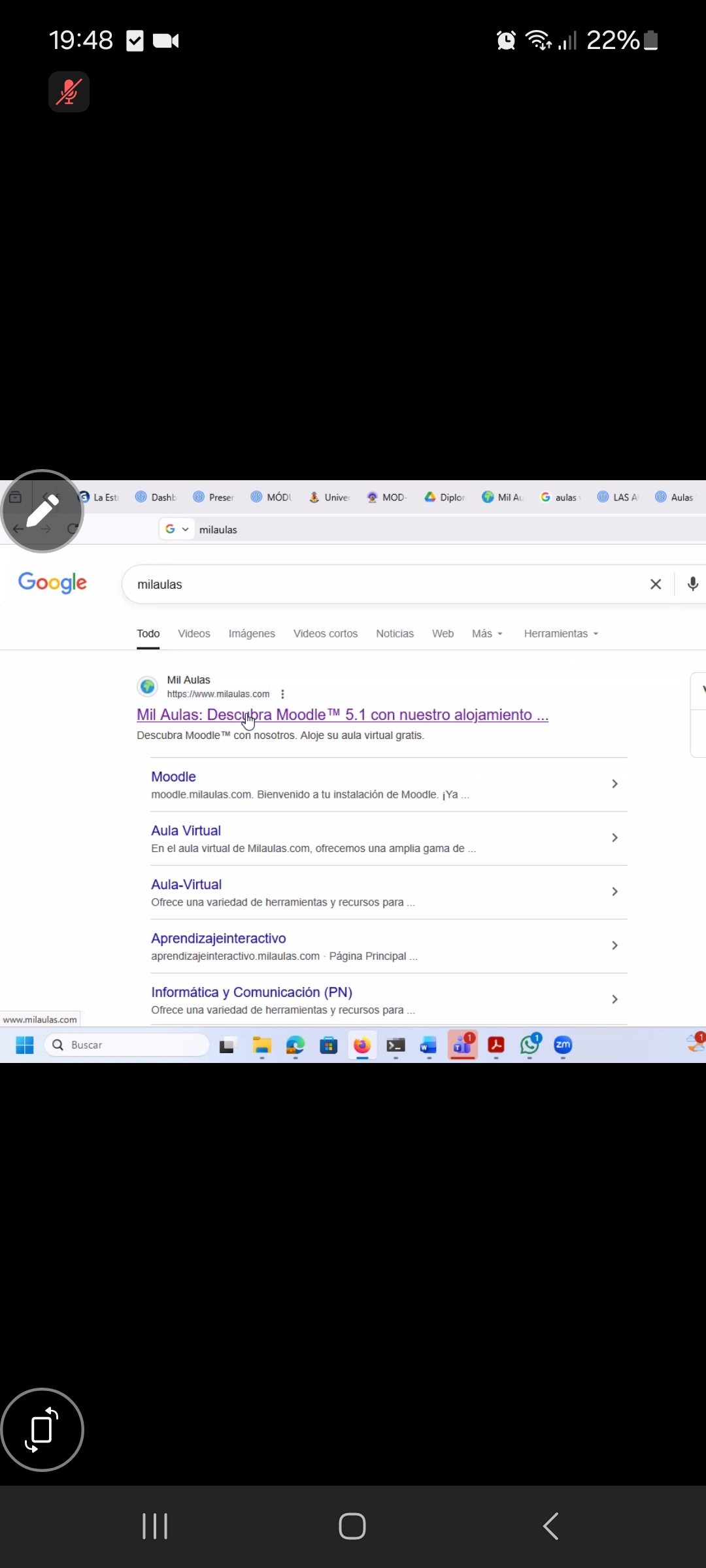The height and width of the screenshot is (1568, 706).
Task: Click the Google search input field
Action: [379, 584]
